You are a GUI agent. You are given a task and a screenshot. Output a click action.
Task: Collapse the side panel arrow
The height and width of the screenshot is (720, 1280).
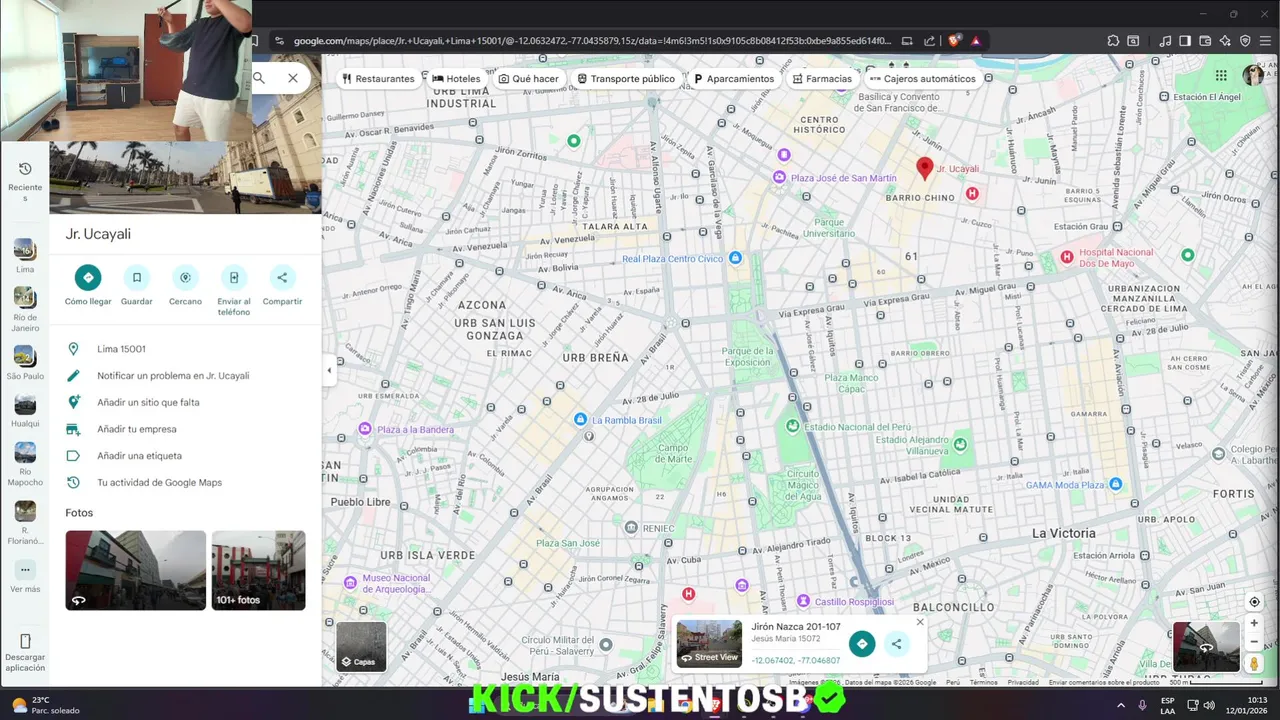pos(329,370)
